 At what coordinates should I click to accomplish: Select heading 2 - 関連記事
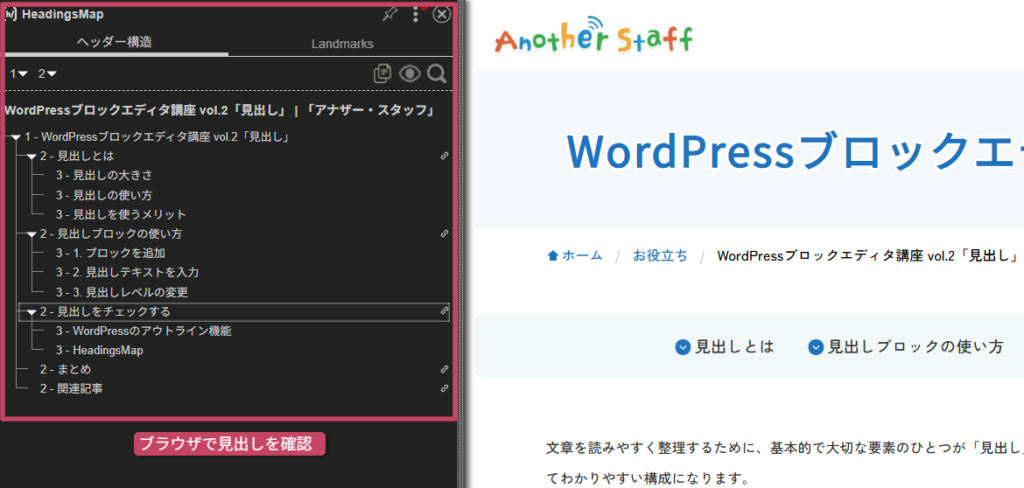71,389
